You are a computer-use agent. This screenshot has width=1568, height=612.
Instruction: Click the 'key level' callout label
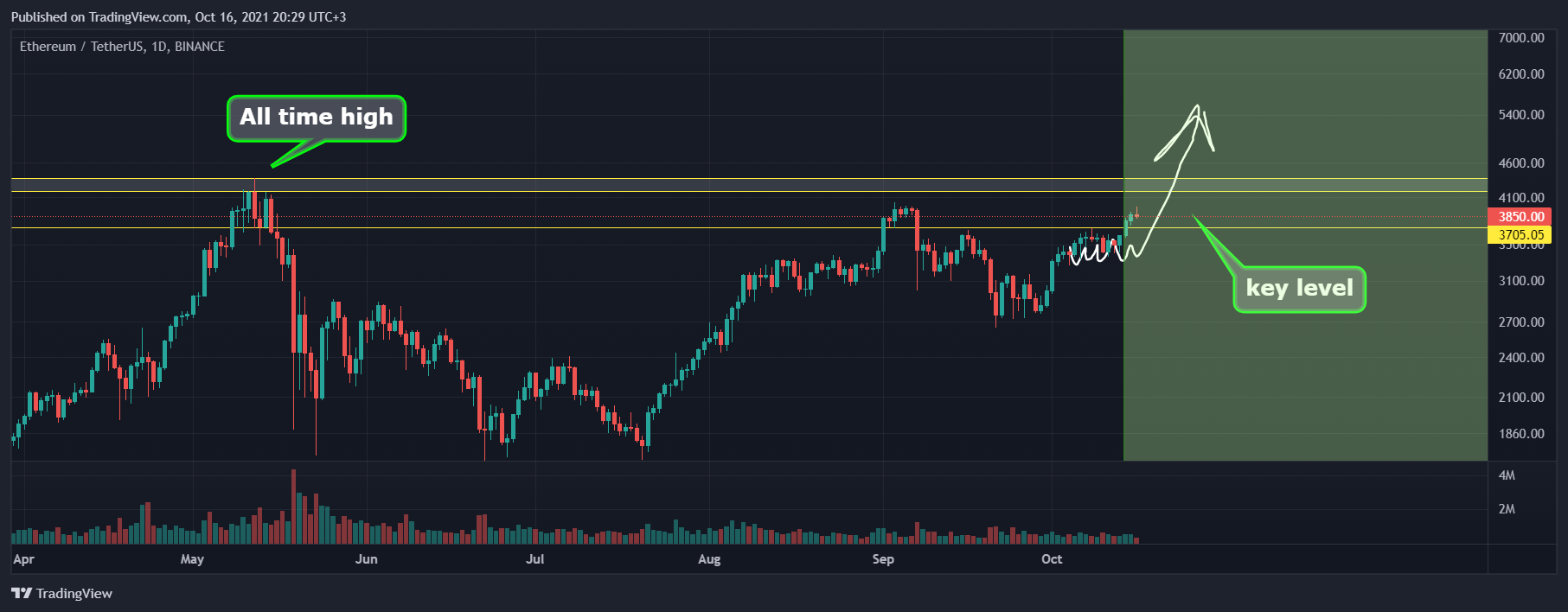[1299, 289]
